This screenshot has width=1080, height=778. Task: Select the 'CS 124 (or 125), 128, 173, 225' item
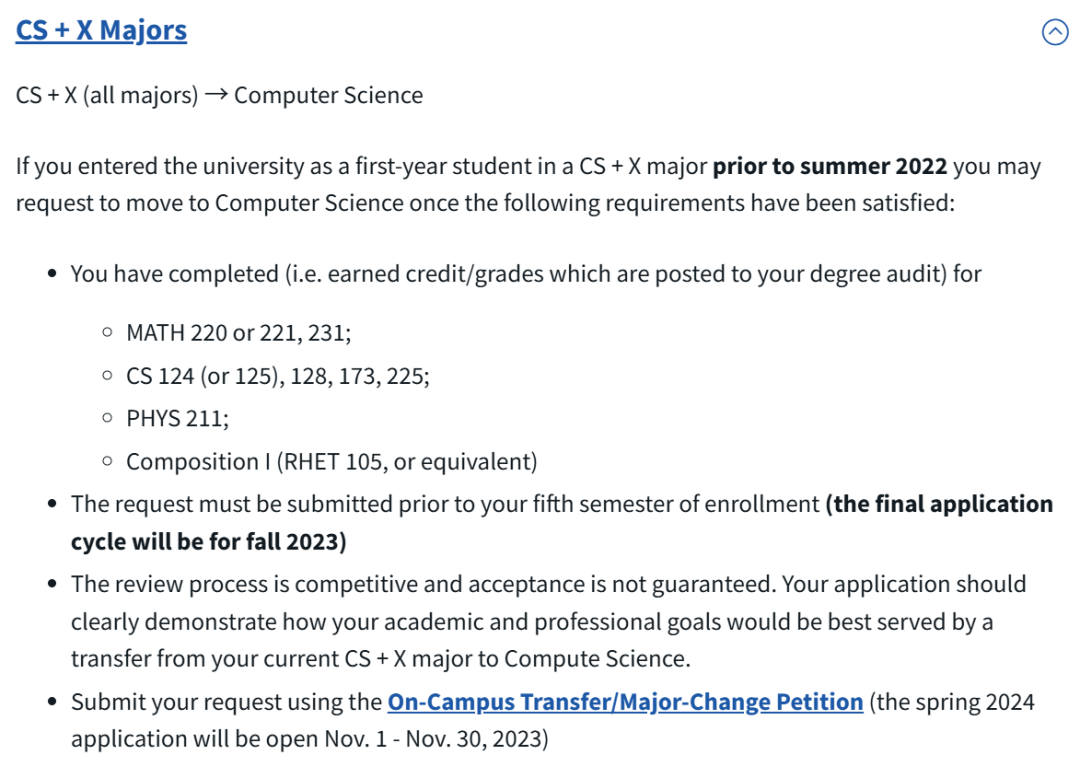click(278, 376)
